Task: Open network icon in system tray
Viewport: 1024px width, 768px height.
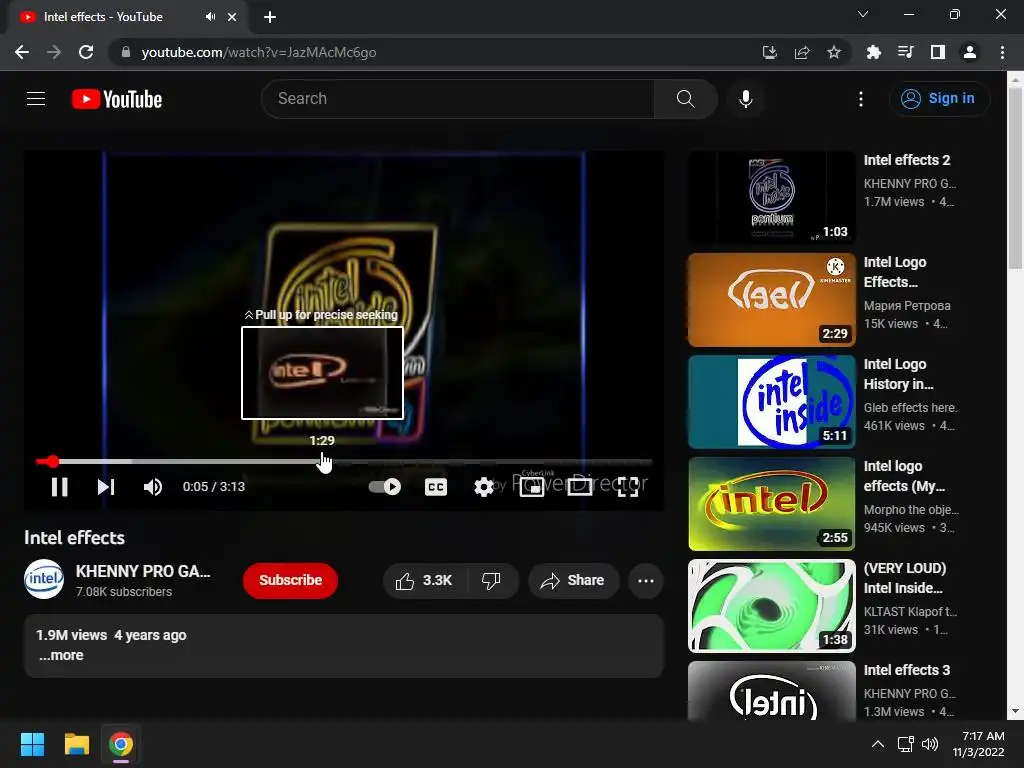Action: 906,744
